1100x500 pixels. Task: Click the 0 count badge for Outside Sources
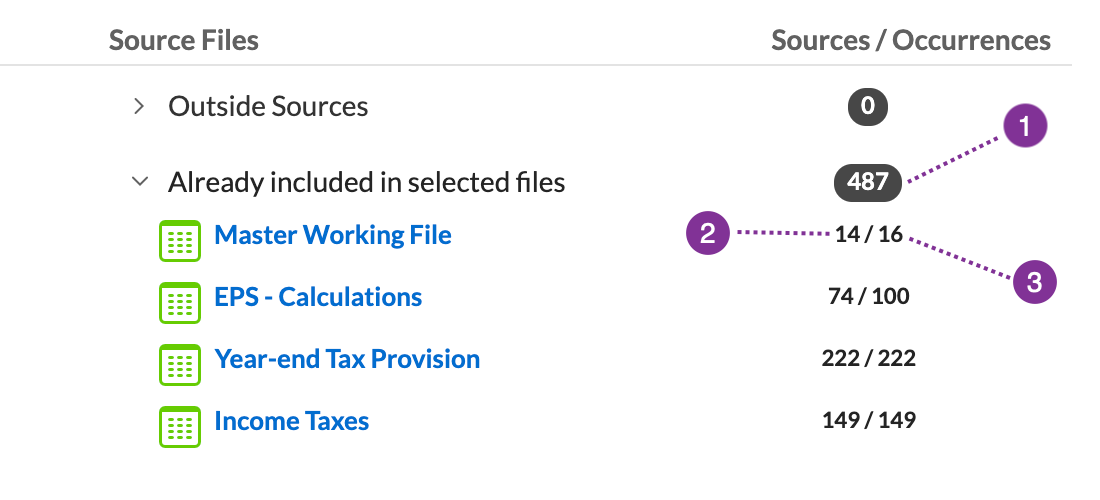[868, 107]
